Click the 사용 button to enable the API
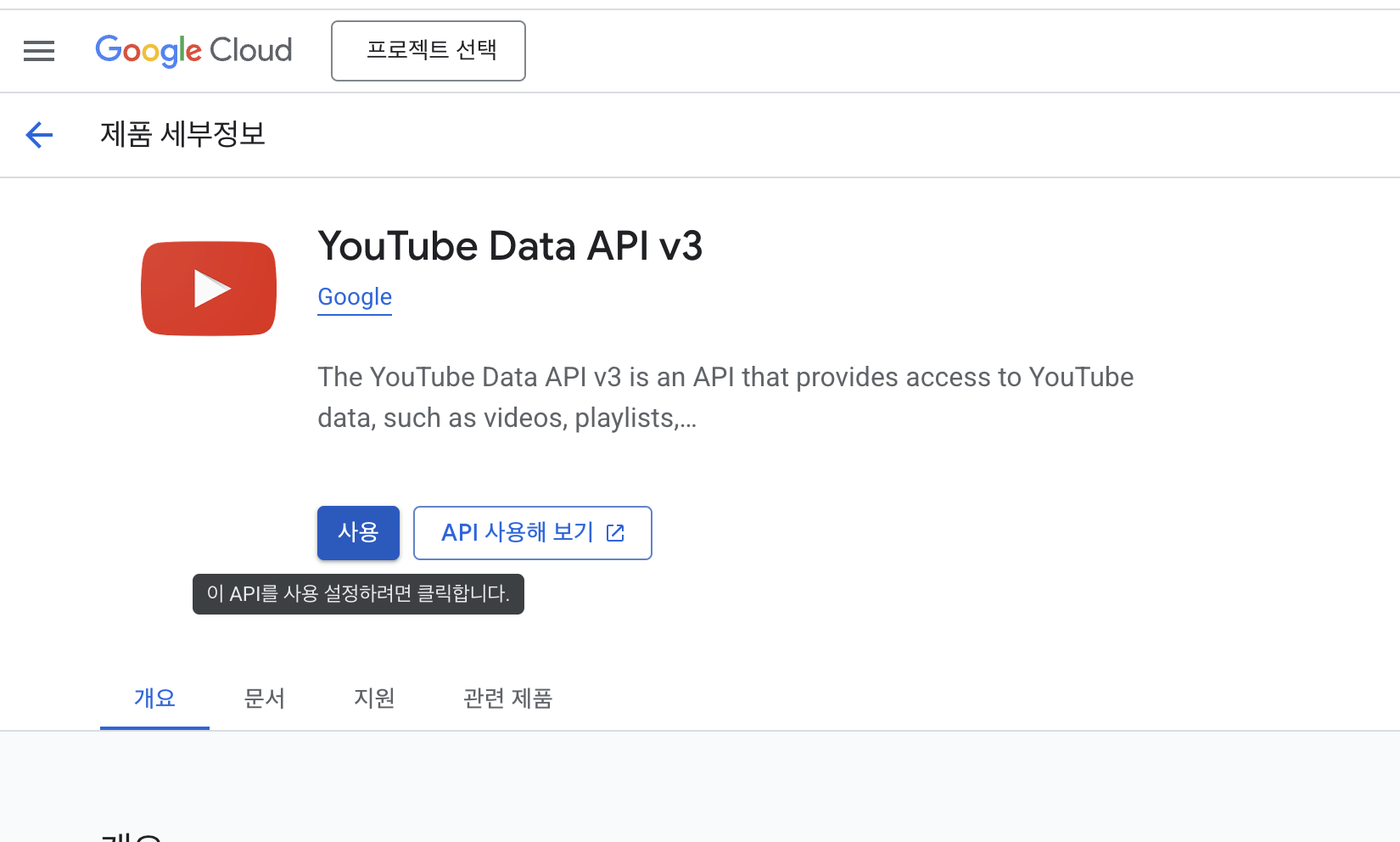The image size is (1400, 842). click(357, 532)
